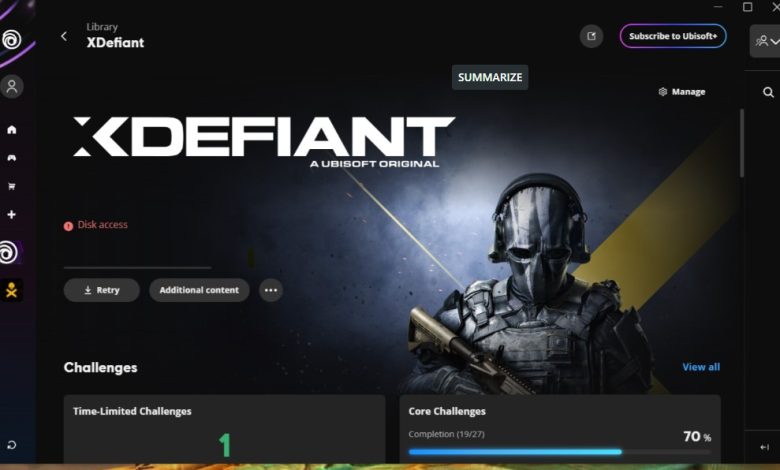This screenshot has width=780, height=470.
Task: Open the friends panel dropdown icon
Action: (x=767, y=41)
